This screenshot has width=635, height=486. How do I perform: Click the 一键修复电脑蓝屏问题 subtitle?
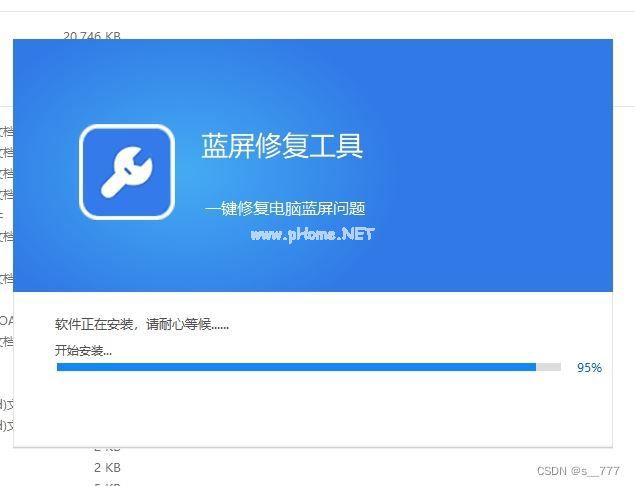285,209
